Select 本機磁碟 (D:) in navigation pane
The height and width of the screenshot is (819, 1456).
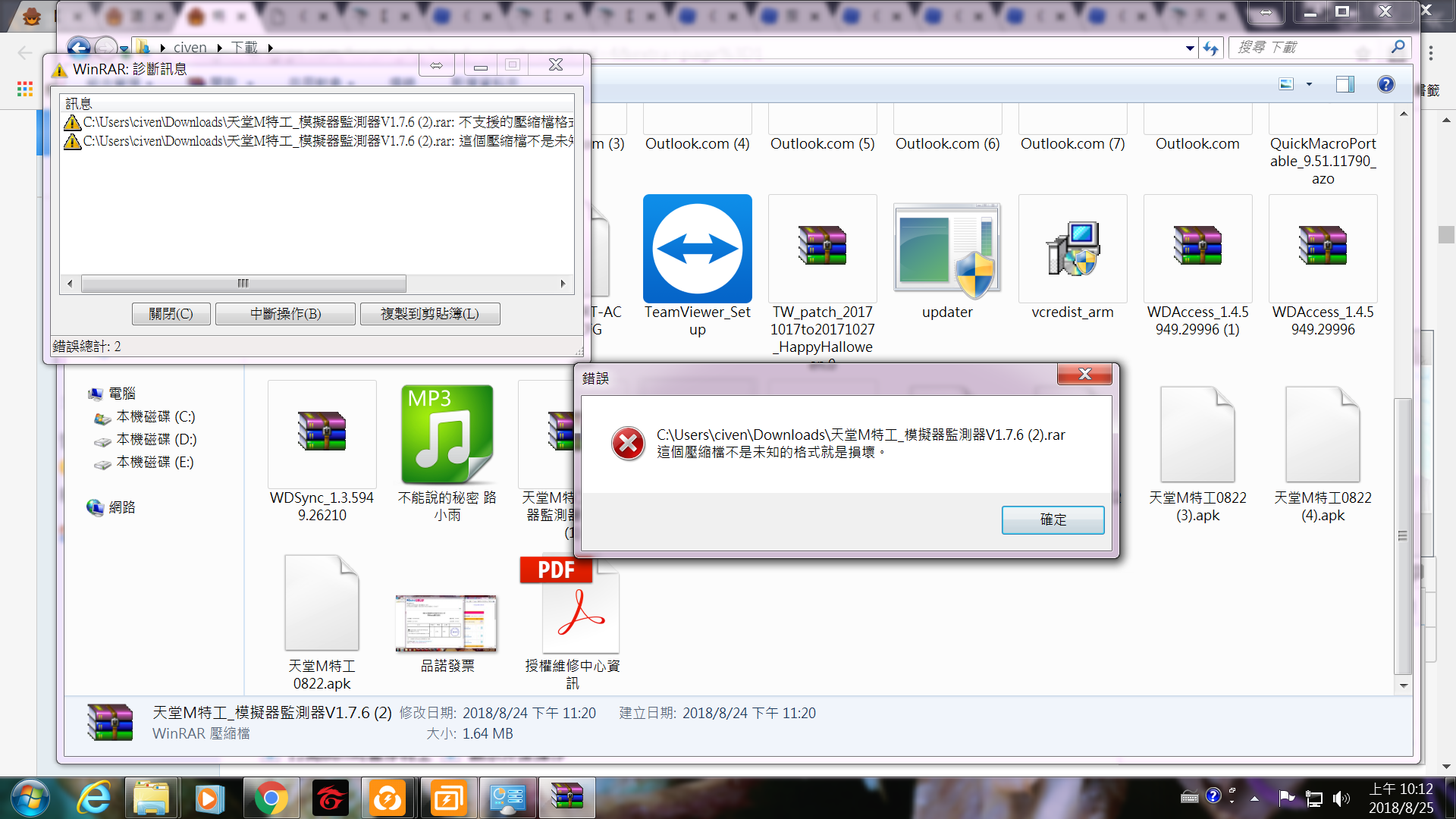(x=156, y=440)
